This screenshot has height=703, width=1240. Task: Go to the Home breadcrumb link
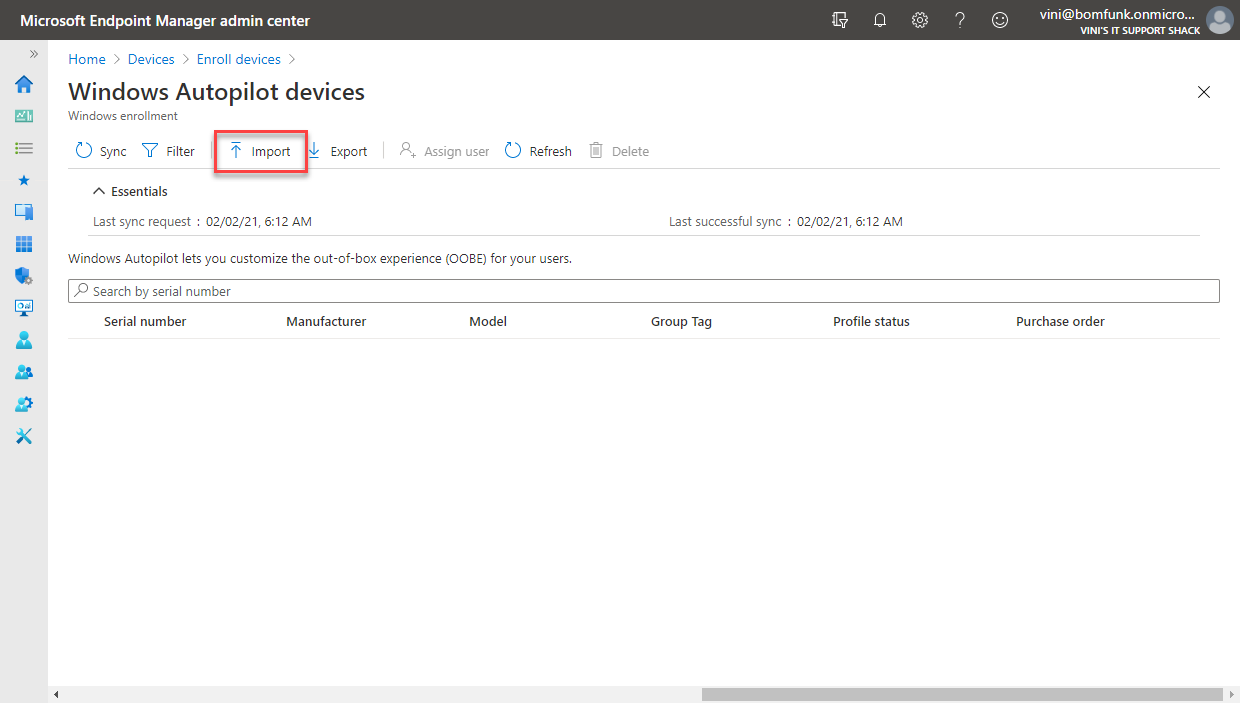pyautogui.click(x=87, y=59)
